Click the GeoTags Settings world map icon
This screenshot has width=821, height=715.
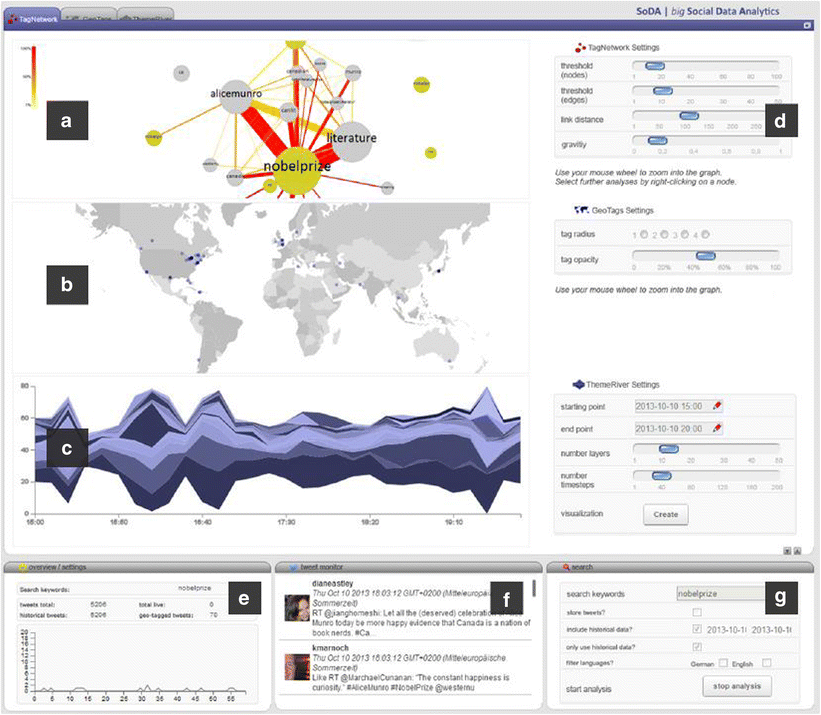point(581,210)
